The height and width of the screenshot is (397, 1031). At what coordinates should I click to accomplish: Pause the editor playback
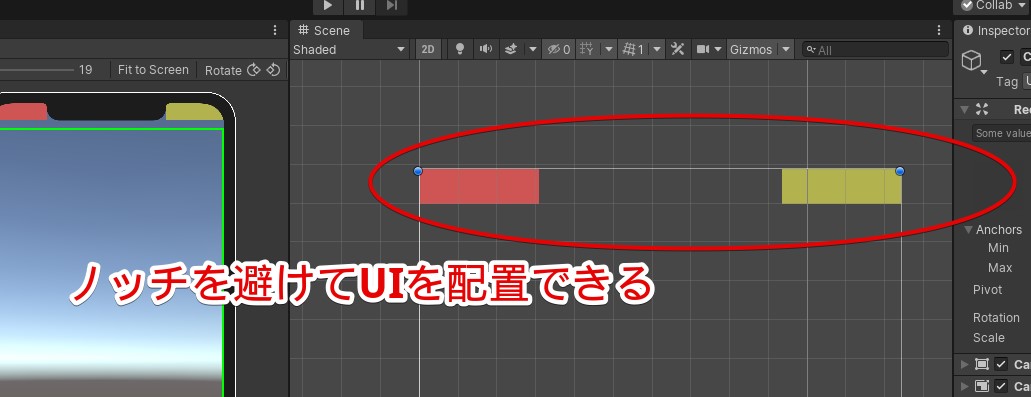pyautogui.click(x=360, y=6)
